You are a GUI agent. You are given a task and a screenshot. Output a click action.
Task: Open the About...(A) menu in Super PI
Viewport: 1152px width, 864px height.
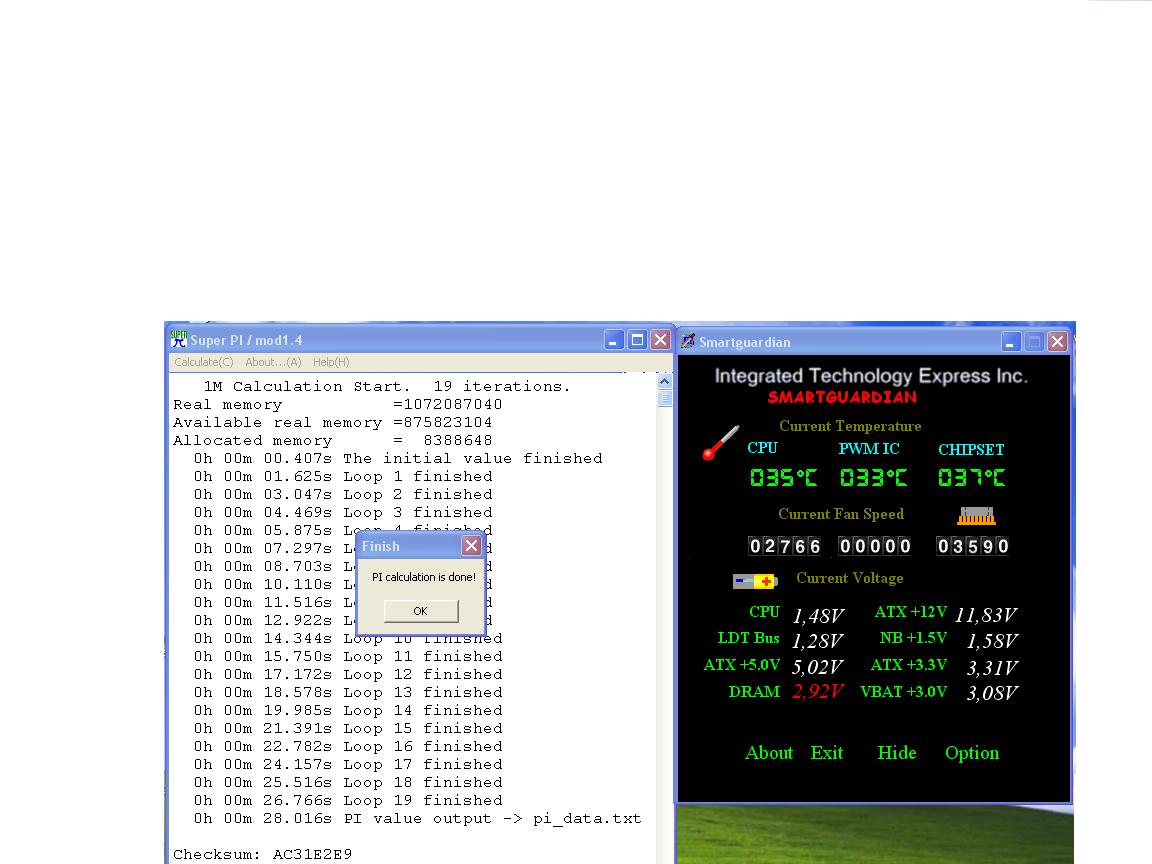(273, 362)
